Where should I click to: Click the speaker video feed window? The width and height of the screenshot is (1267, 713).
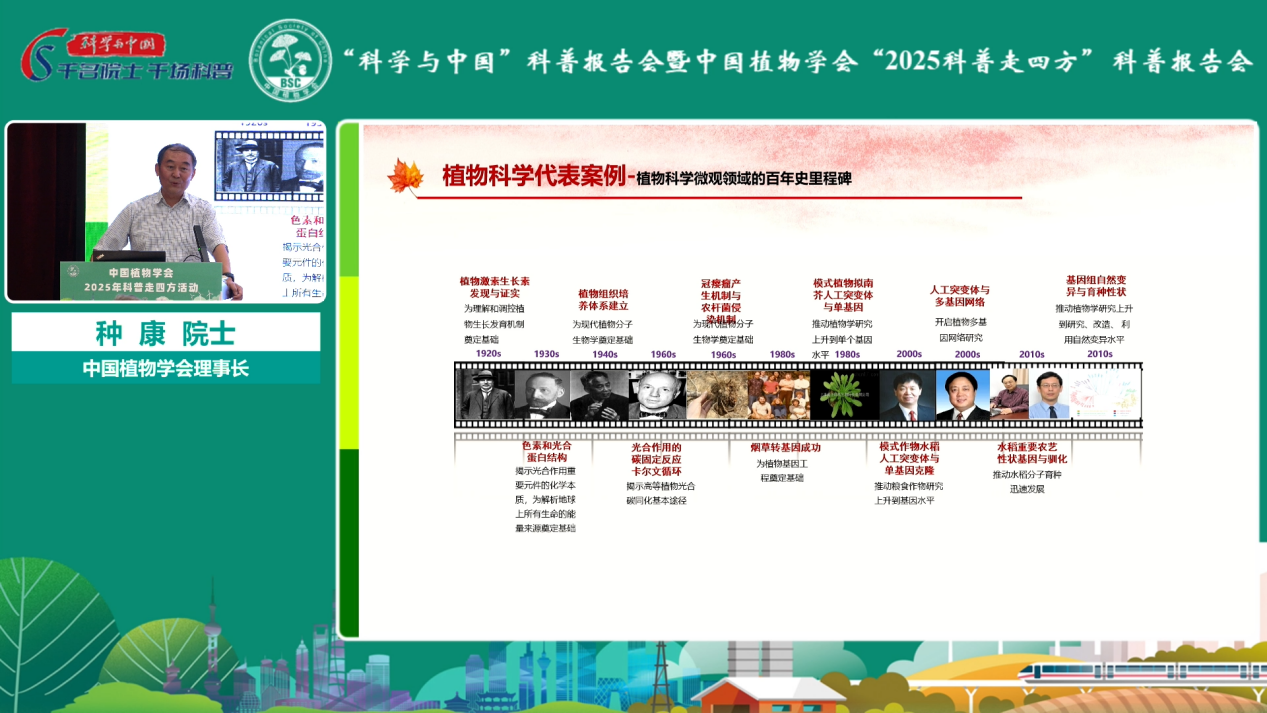166,211
